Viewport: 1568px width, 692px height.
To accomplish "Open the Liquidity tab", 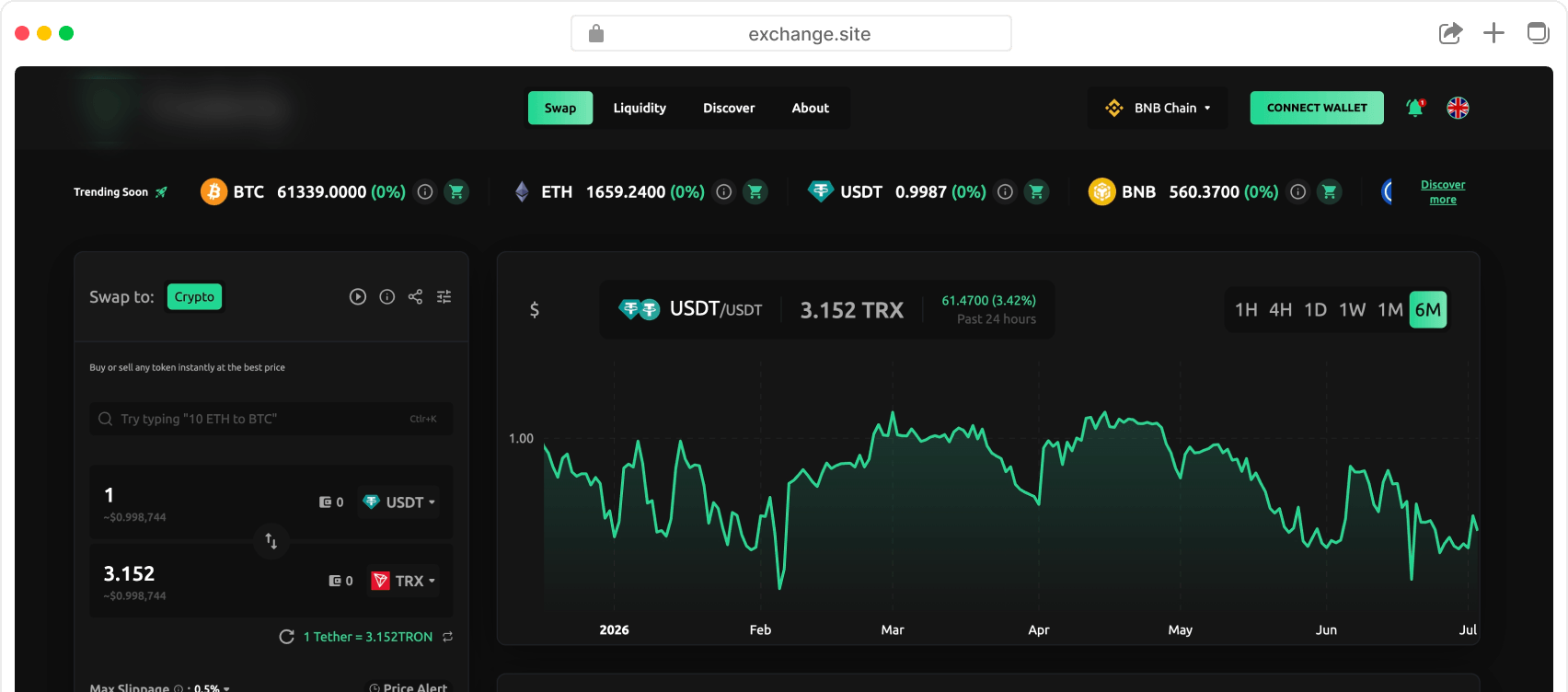I will click(x=640, y=108).
